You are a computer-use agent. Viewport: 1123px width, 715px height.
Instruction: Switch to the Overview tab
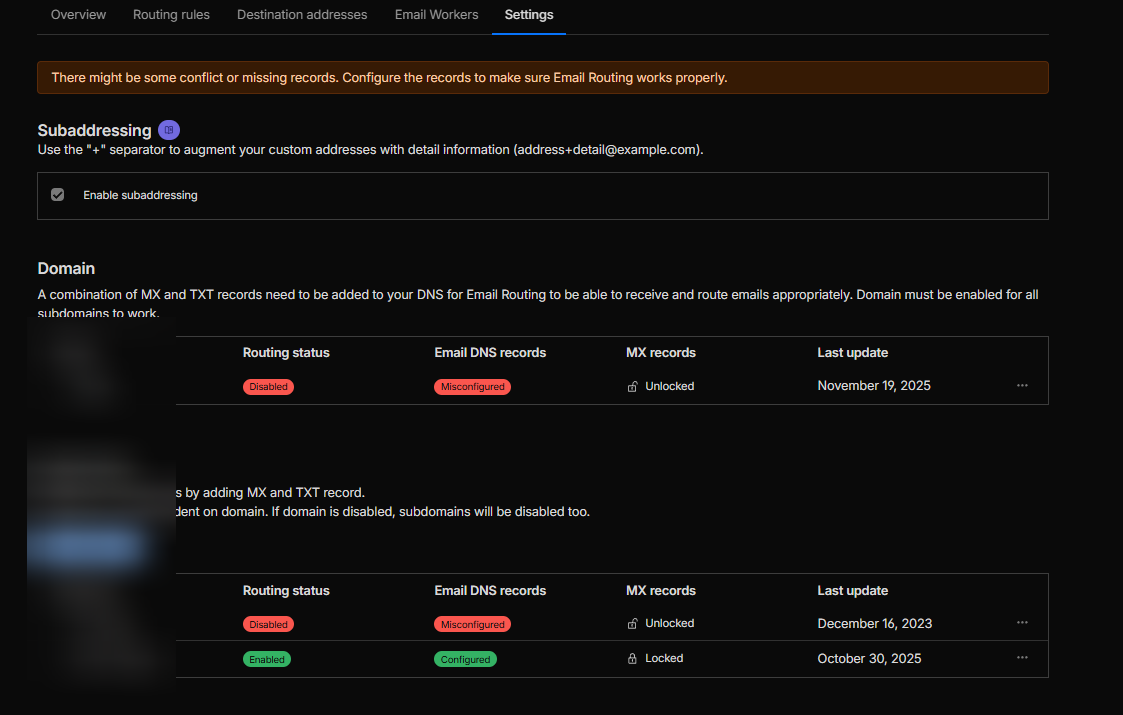point(78,15)
